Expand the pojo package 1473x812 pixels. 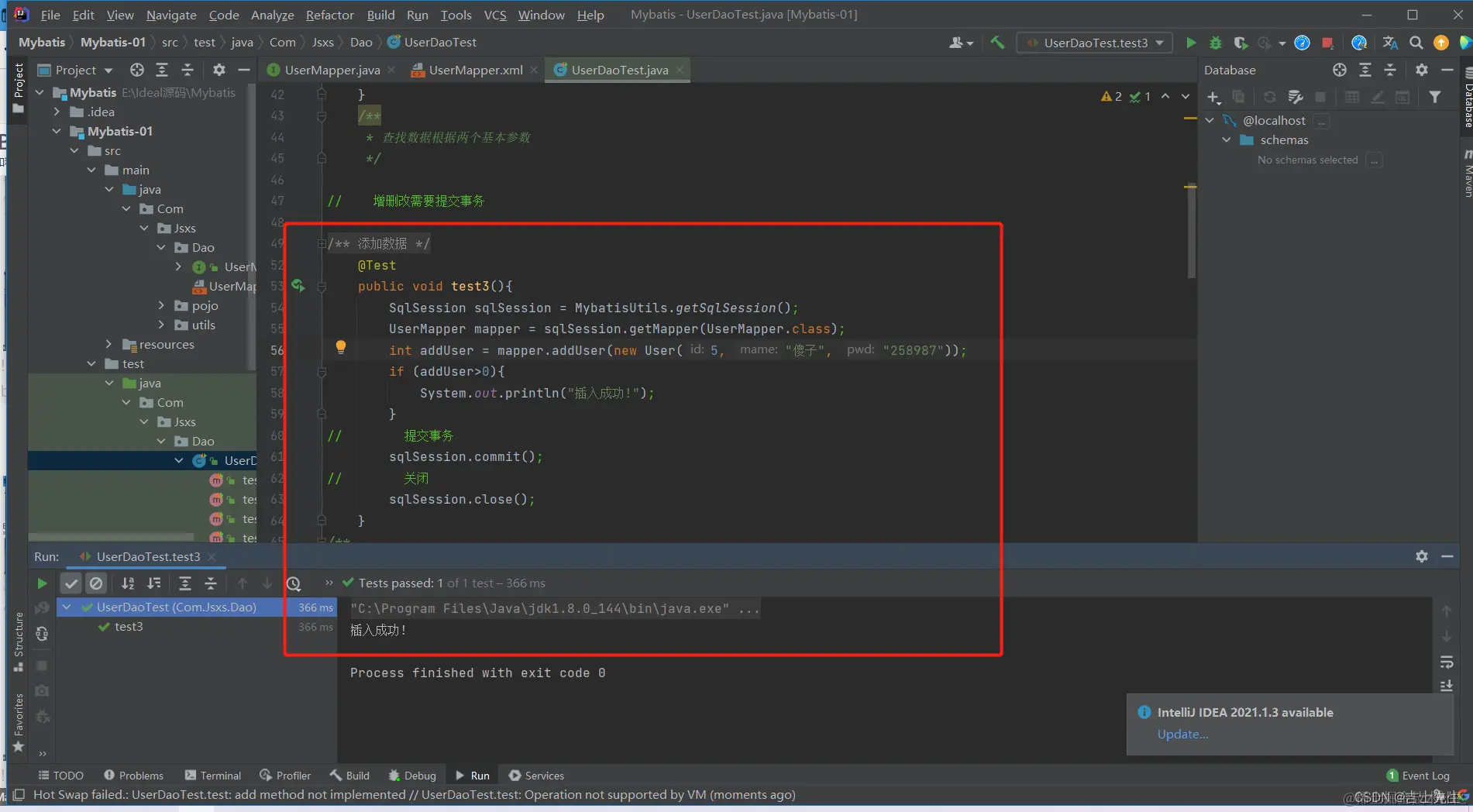tap(161, 305)
